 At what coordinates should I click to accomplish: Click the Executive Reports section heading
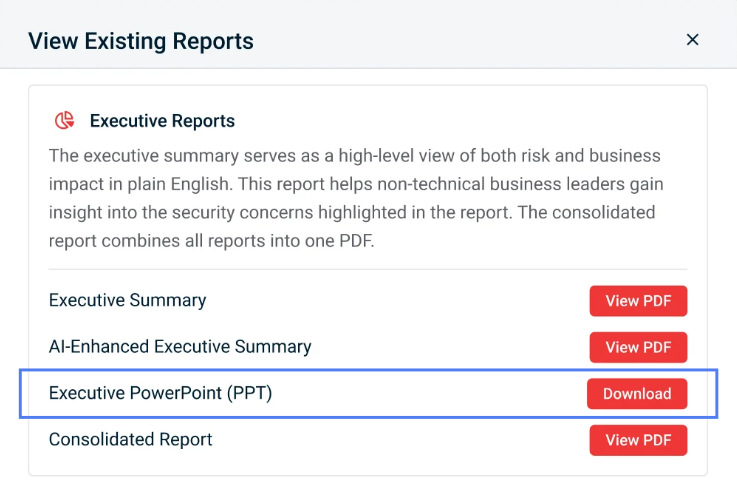[x=162, y=121]
